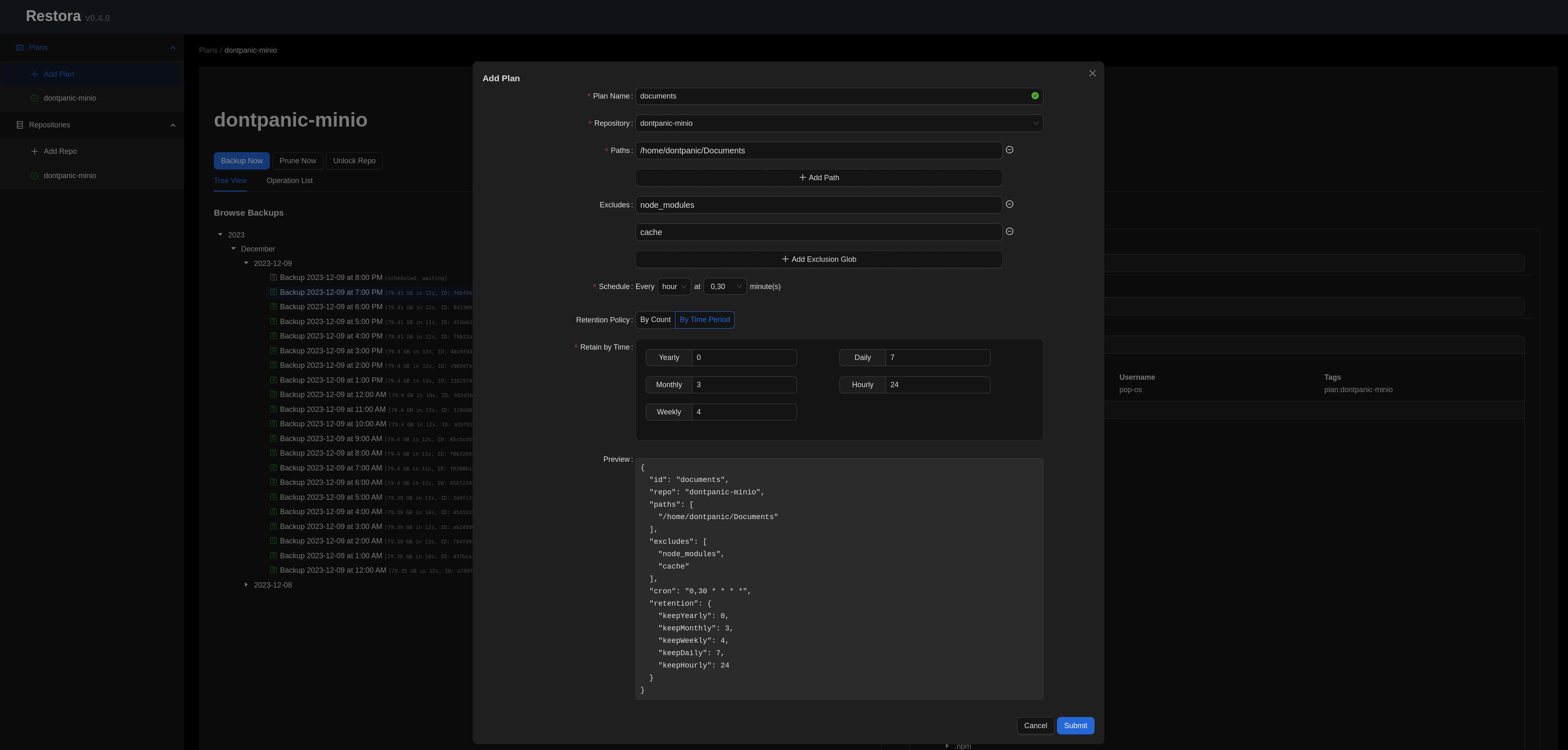
Task: Close the Add Plan dialog with X
Action: [1092, 73]
